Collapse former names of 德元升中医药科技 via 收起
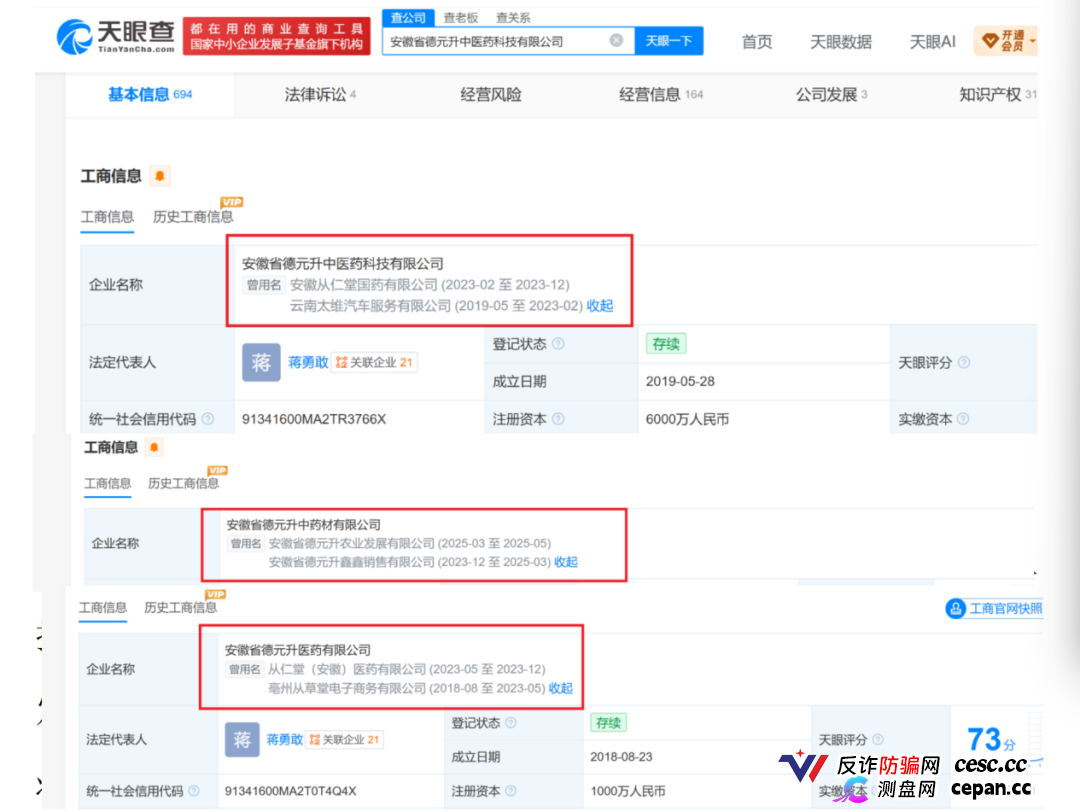Screen dimensions: 1080x812 click(x=599, y=305)
